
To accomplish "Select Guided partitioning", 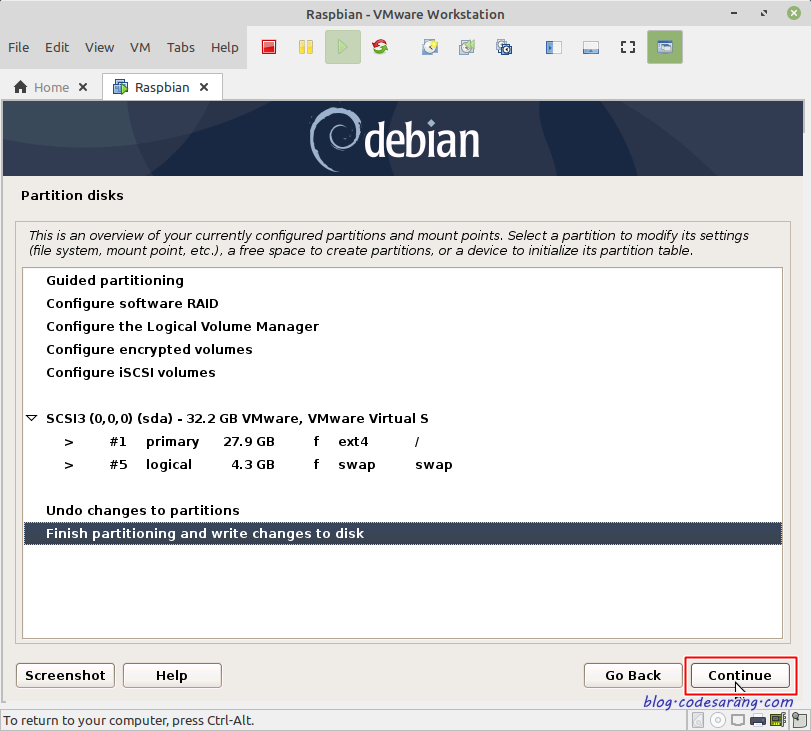I will [402, 280].
